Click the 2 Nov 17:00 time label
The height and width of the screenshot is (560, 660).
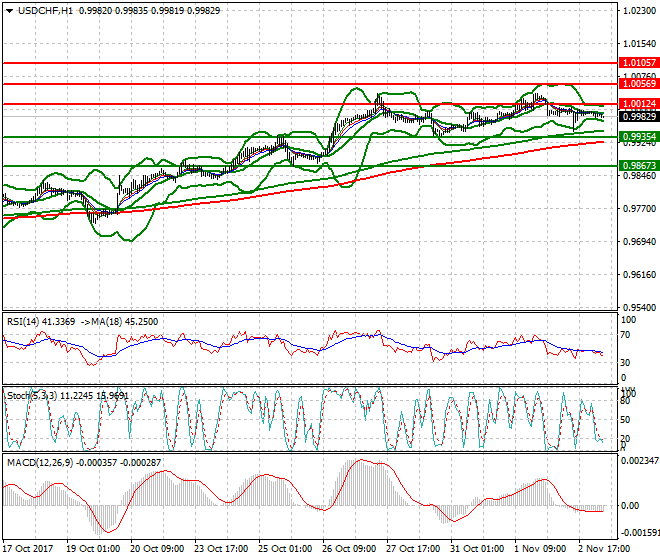604,549
